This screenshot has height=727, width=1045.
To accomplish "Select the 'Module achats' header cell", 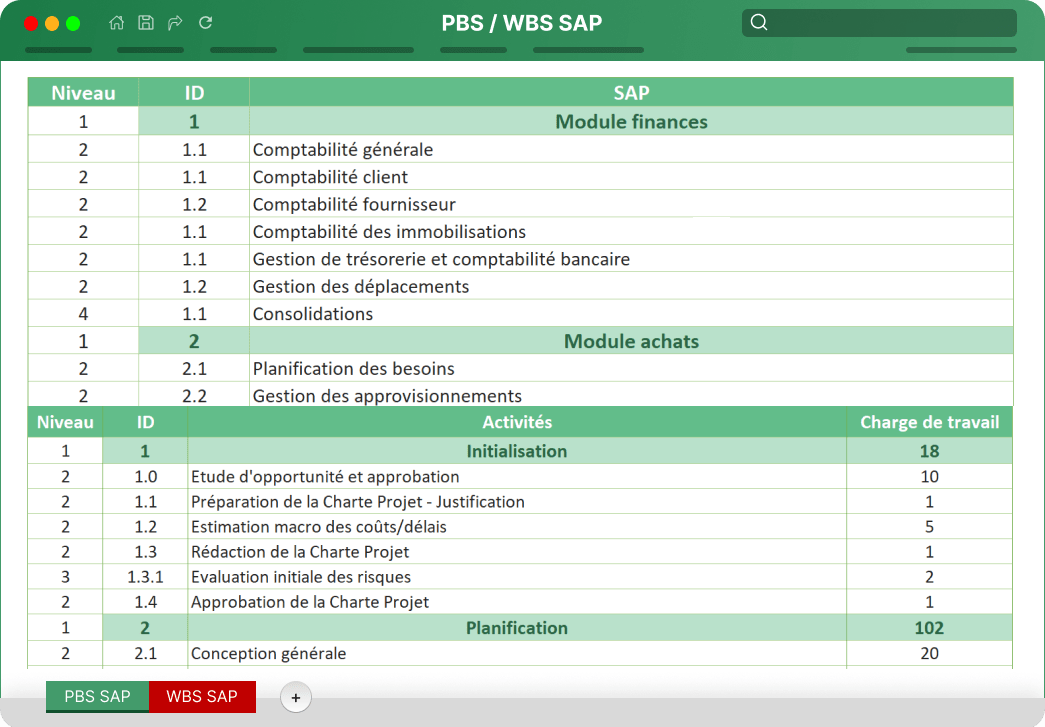I will (x=631, y=341).
